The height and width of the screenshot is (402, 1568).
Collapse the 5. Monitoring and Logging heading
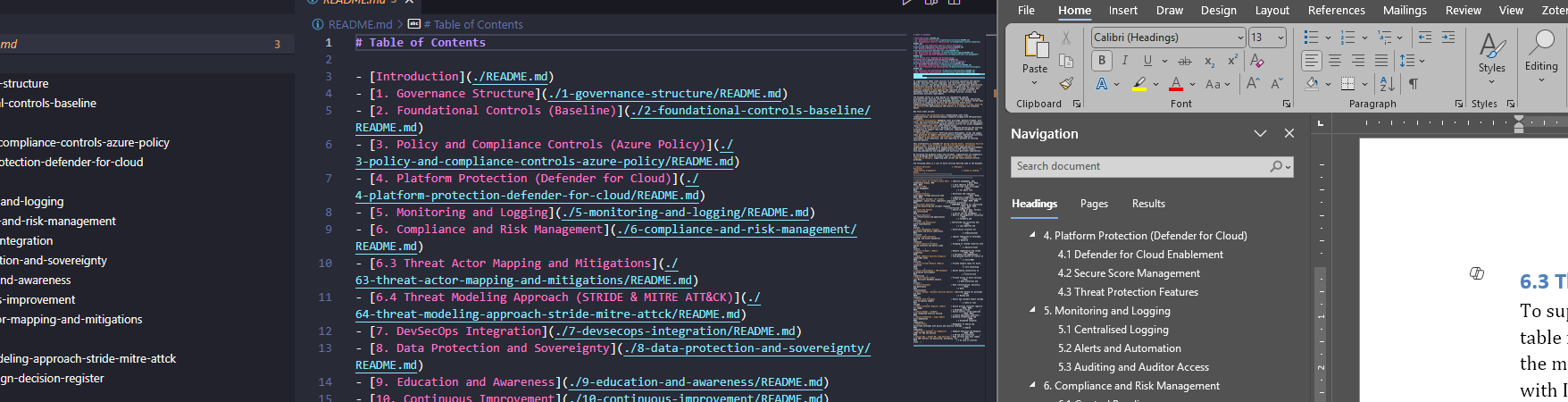point(1033,310)
